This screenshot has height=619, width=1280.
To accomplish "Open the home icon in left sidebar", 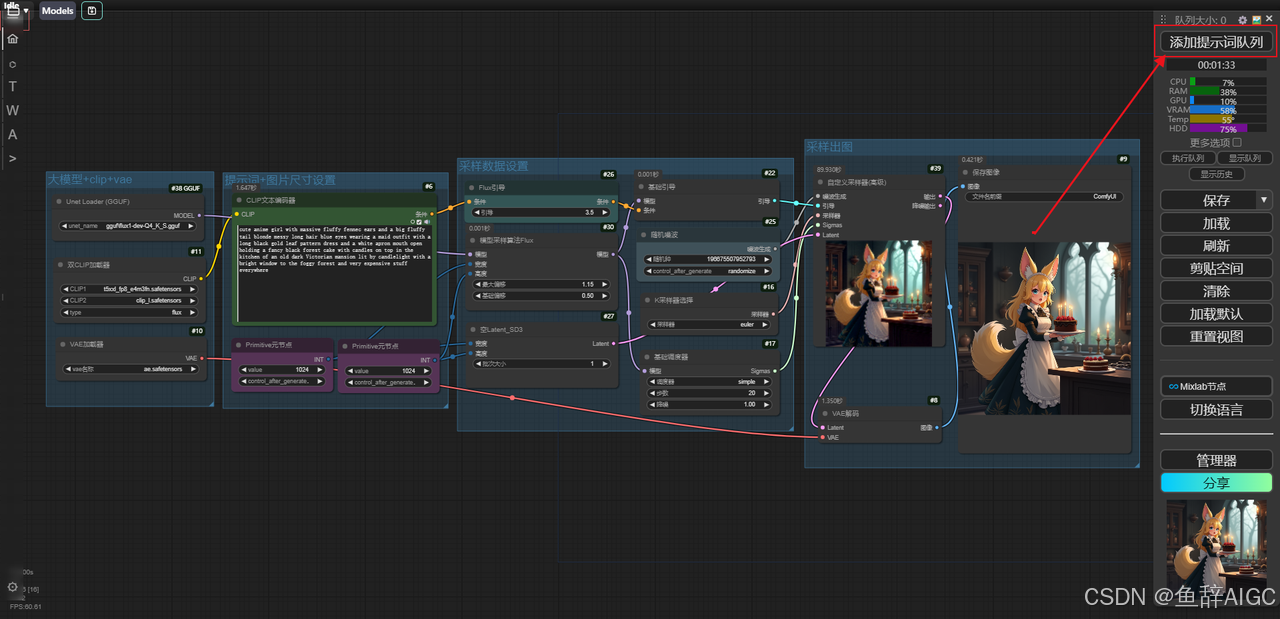I will 12,39.
